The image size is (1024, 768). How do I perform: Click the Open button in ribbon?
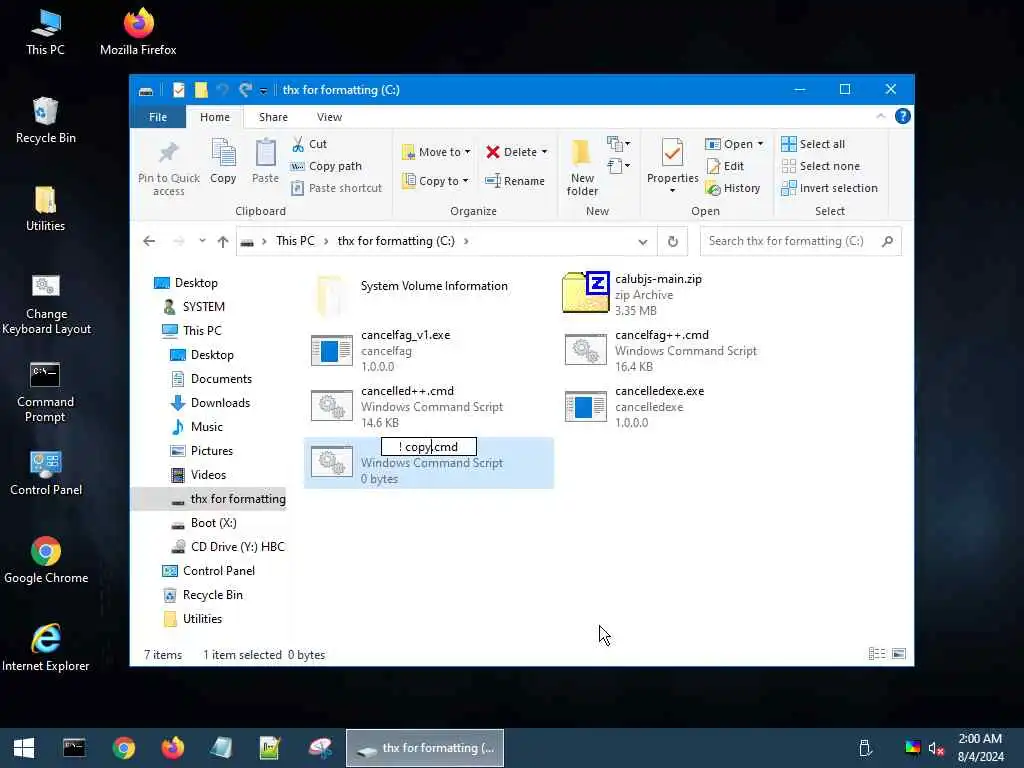coord(729,144)
